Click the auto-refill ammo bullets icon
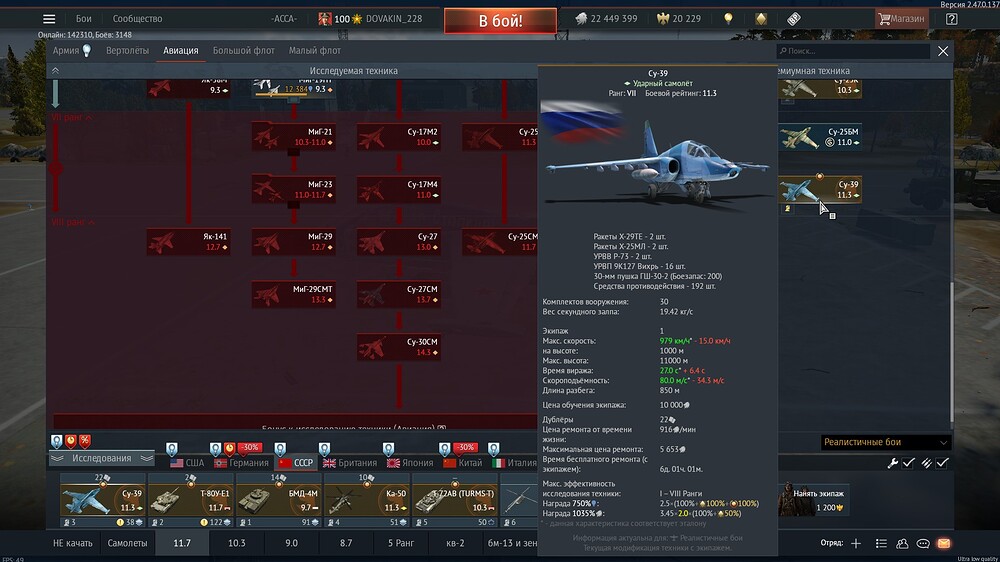 [926, 463]
